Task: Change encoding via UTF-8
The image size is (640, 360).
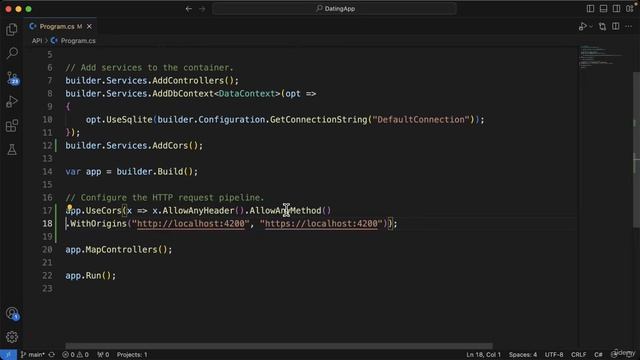Action: coord(554,355)
